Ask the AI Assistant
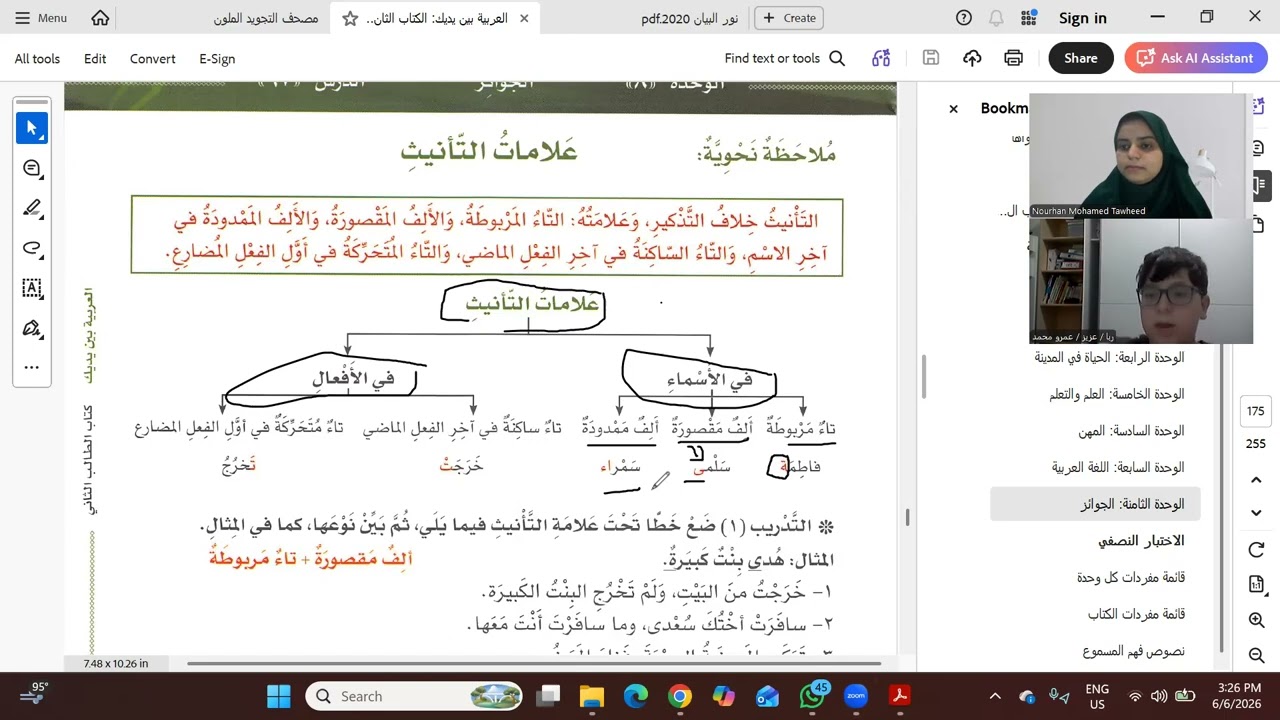The width and height of the screenshot is (1280, 720). click(x=1196, y=58)
